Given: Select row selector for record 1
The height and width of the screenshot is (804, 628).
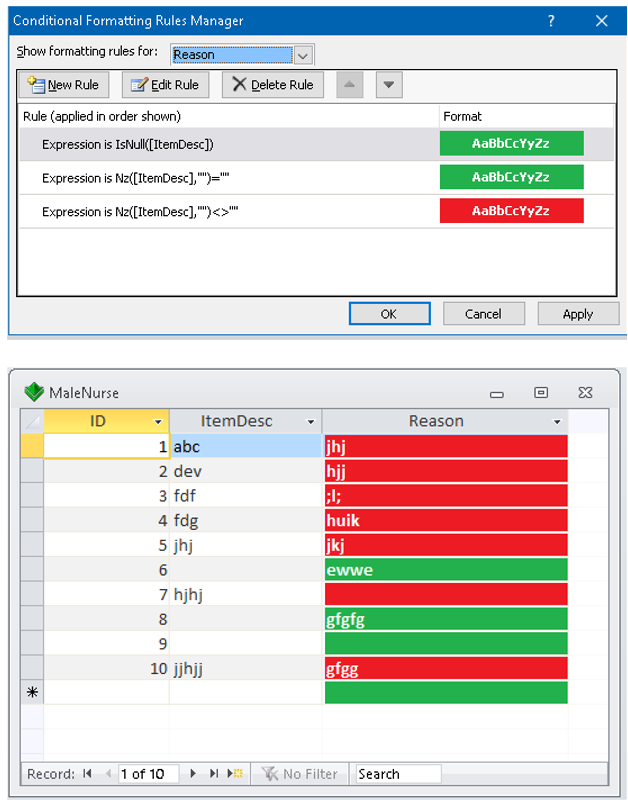Looking at the screenshot, I should click(x=32, y=446).
